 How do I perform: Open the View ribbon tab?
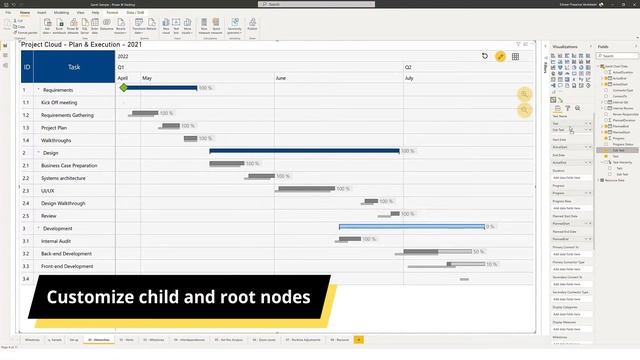pos(80,13)
